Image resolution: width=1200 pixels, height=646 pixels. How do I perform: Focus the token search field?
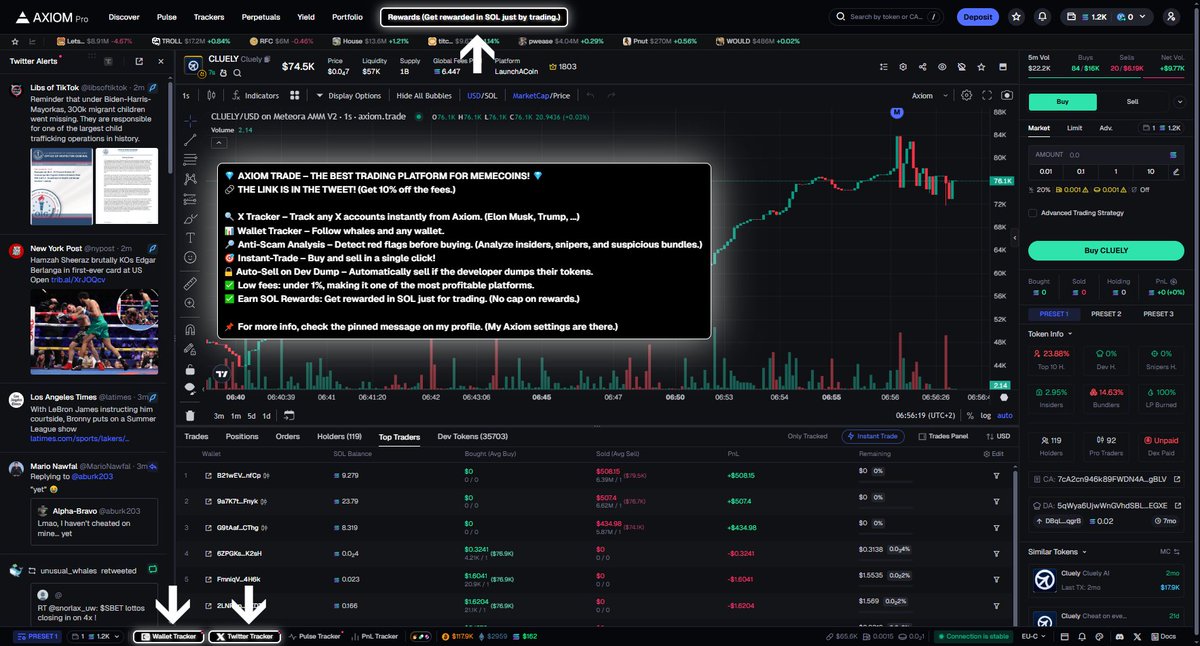tap(887, 17)
